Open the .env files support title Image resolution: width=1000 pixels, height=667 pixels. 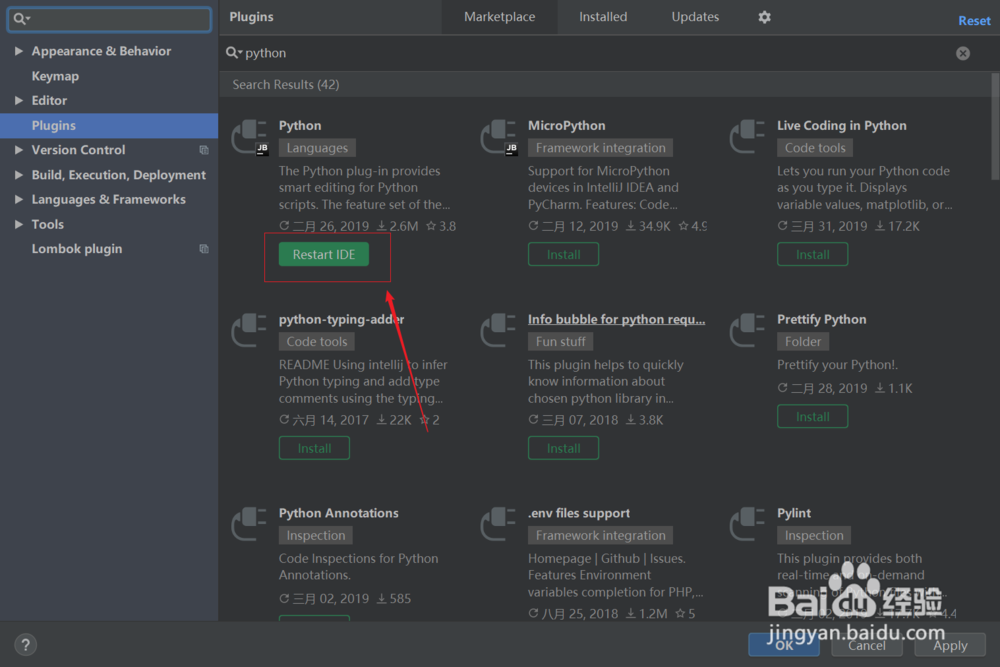[x=578, y=513]
